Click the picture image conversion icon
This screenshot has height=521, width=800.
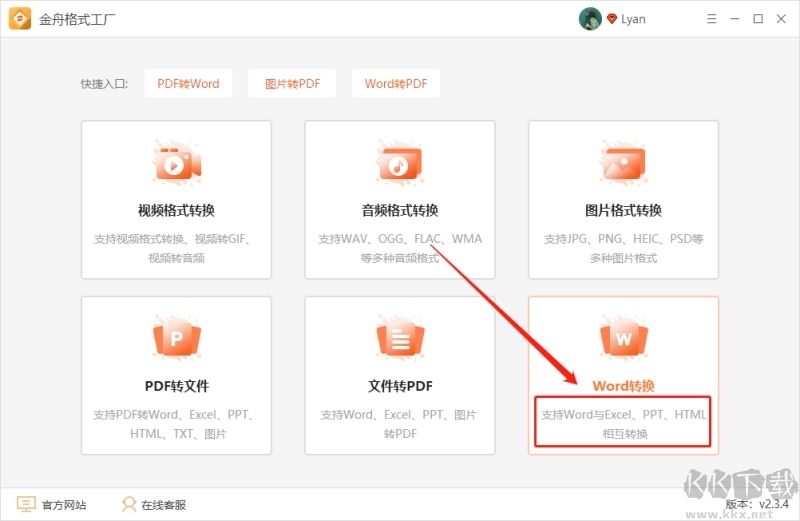623,162
